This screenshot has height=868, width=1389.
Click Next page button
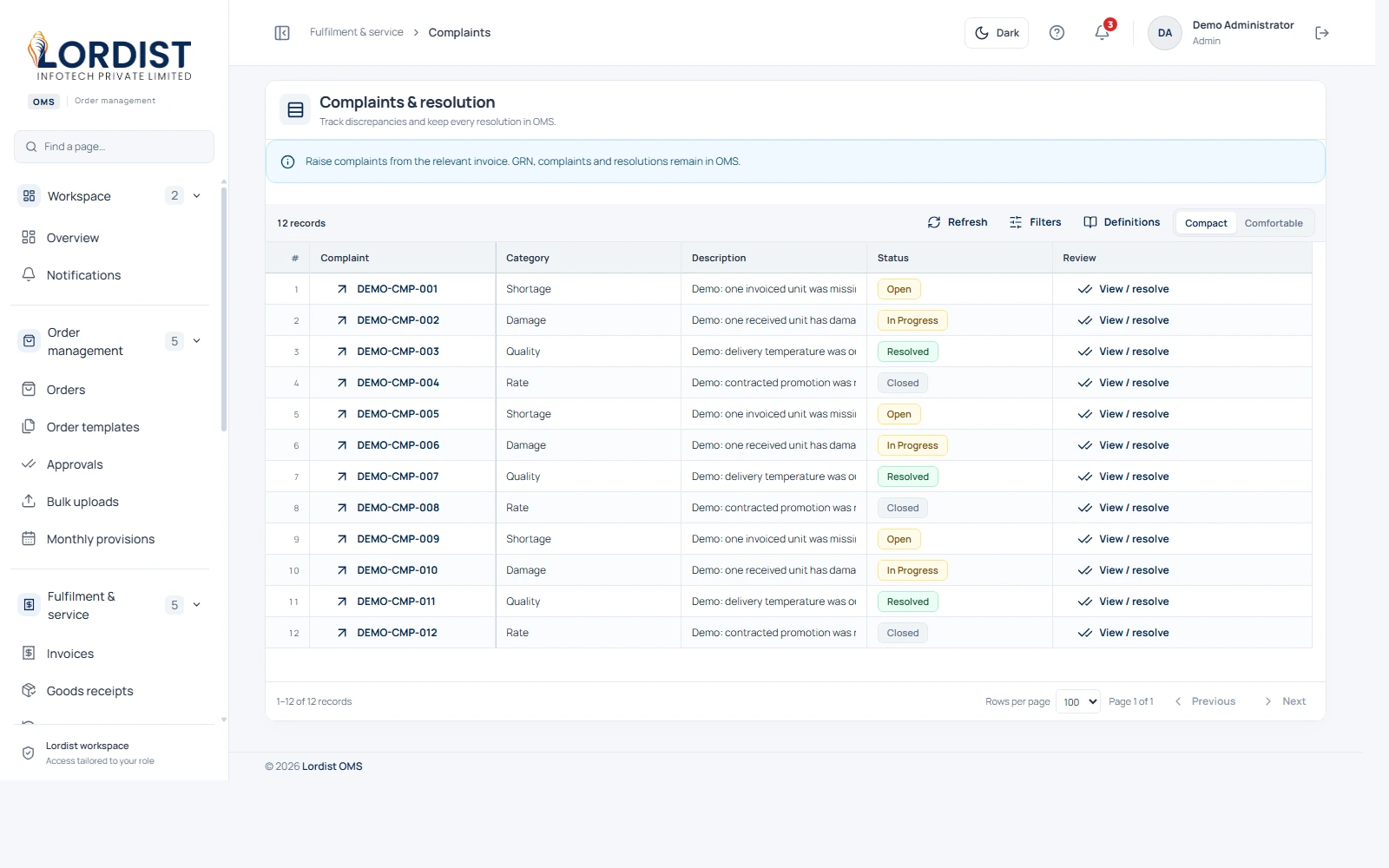click(1285, 701)
